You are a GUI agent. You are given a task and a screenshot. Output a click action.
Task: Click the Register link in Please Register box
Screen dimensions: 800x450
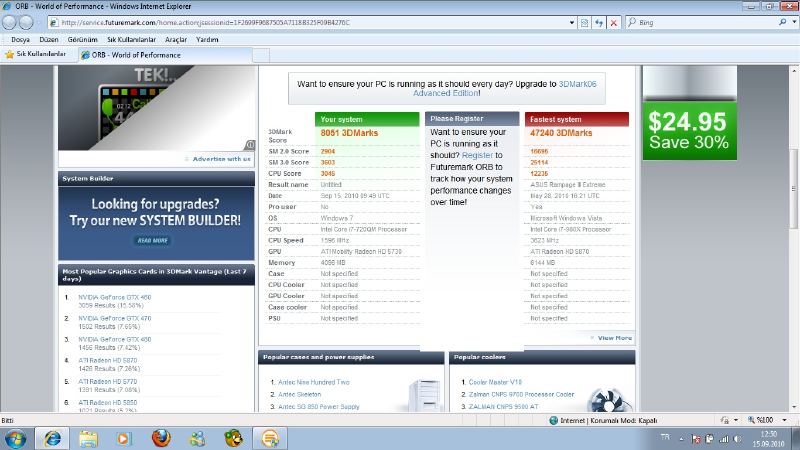(477, 155)
